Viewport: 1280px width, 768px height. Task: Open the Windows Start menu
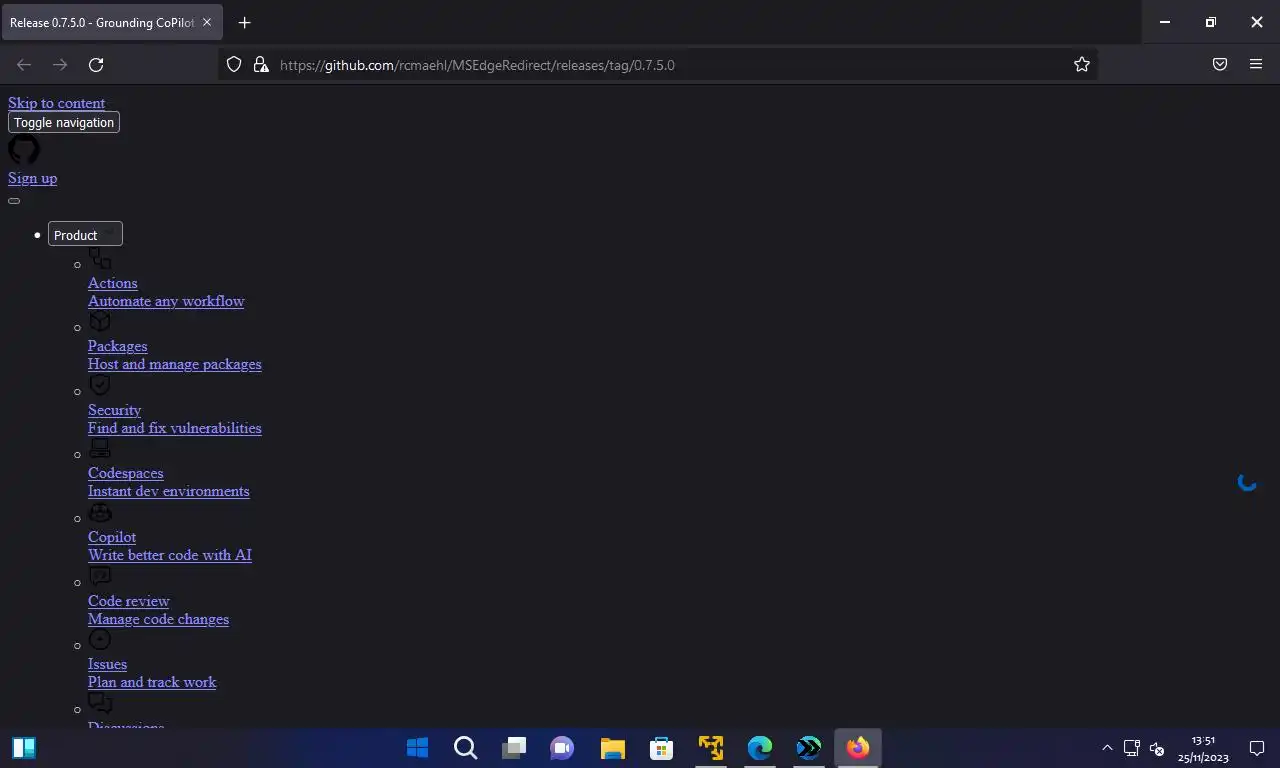tap(417, 748)
